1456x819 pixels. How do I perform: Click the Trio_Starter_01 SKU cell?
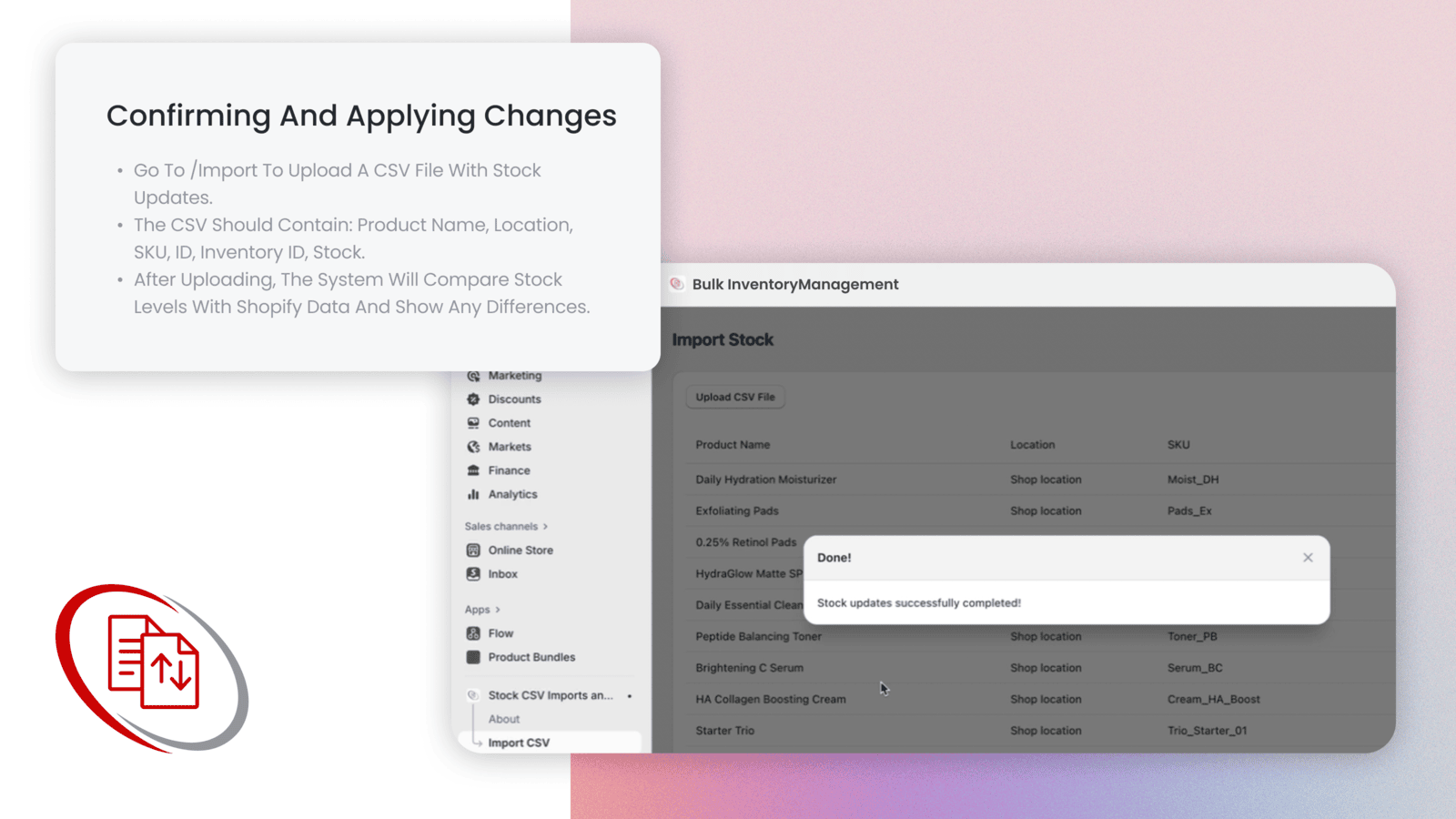(x=1208, y=731)
